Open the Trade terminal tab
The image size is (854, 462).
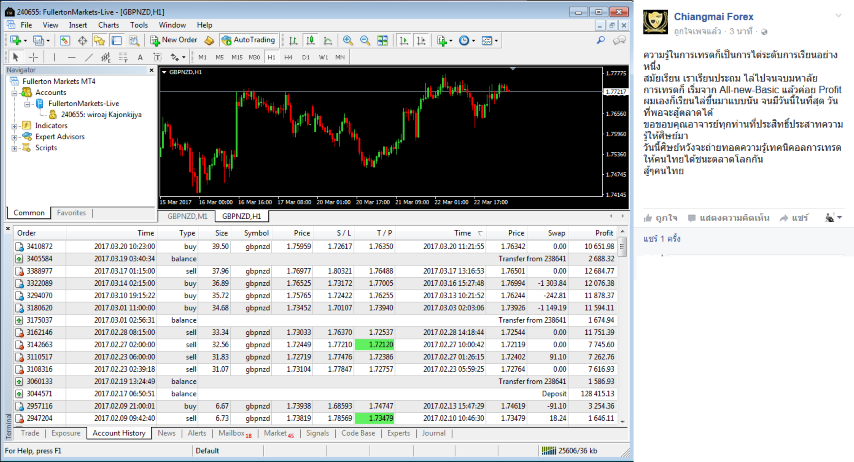(x=30, y=433)
